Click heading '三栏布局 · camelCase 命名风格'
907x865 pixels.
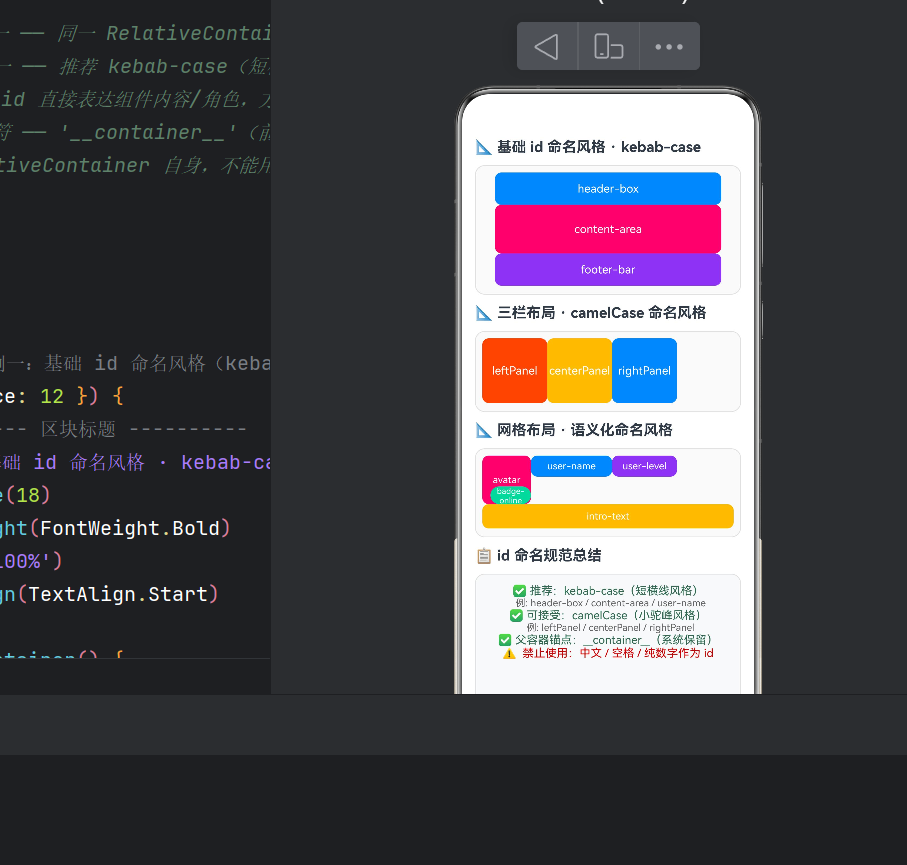click(x=602, y=313)
